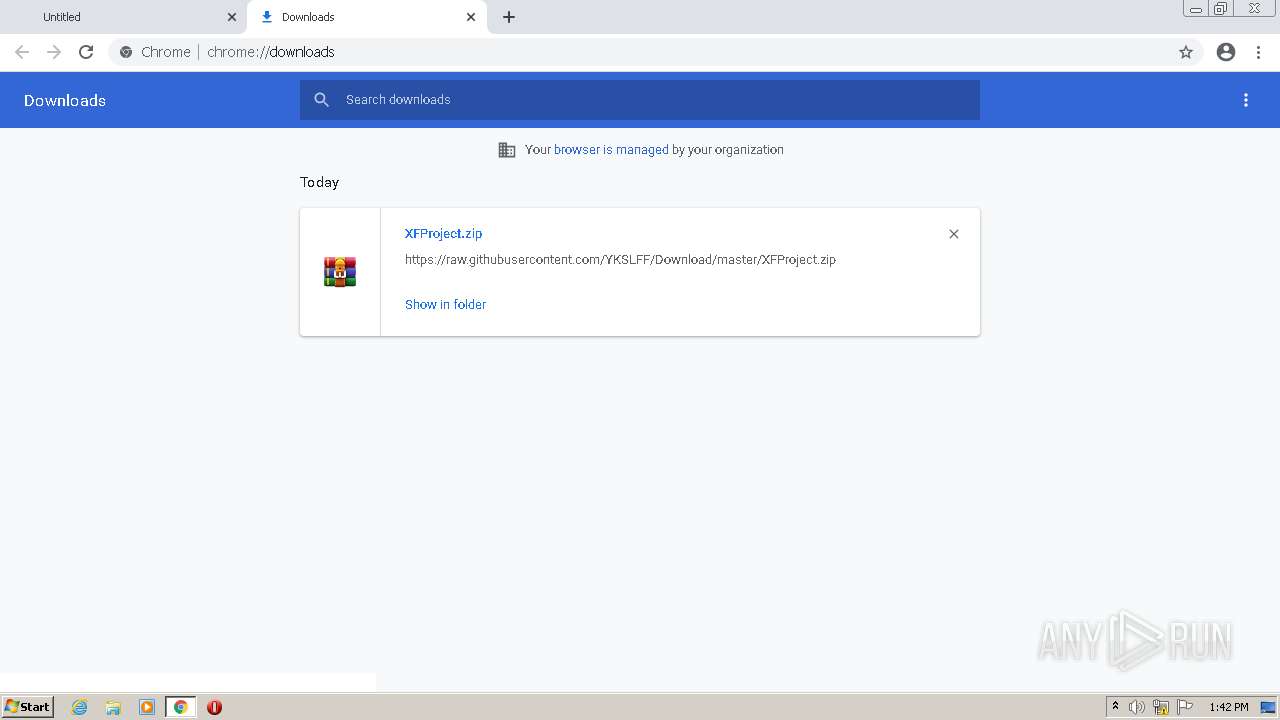This screenshot has height=720, width=1280.
Task: Click the Chrome taskbar button
Action: point(181,707)
